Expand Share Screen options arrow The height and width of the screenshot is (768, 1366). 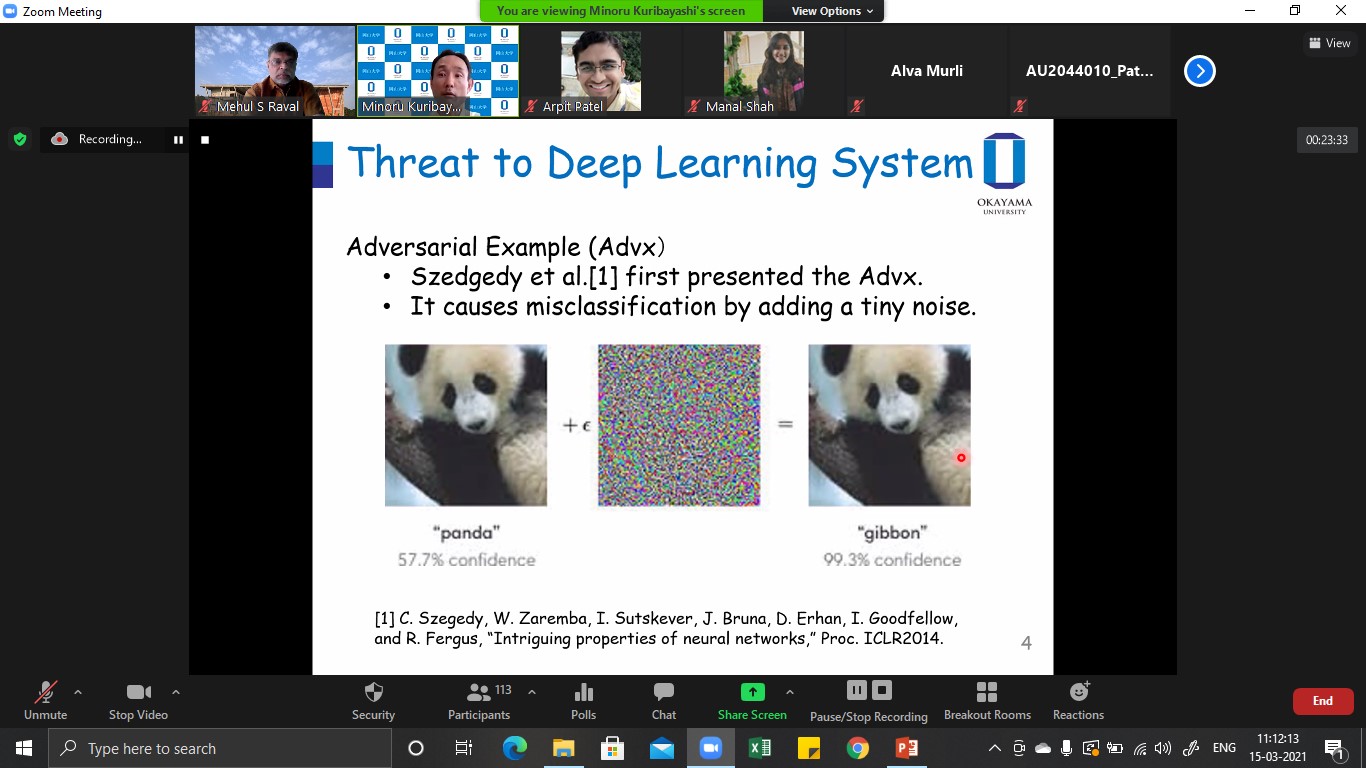pyautogui.click(x=790, y=691)
